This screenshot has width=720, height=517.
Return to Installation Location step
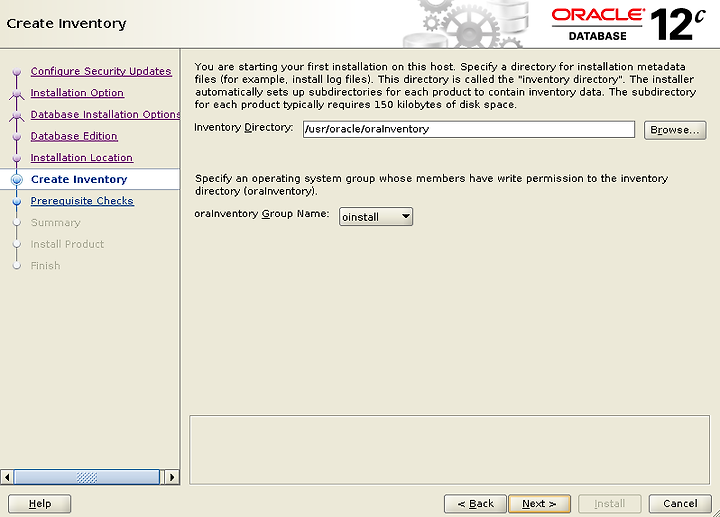(82, 157)
